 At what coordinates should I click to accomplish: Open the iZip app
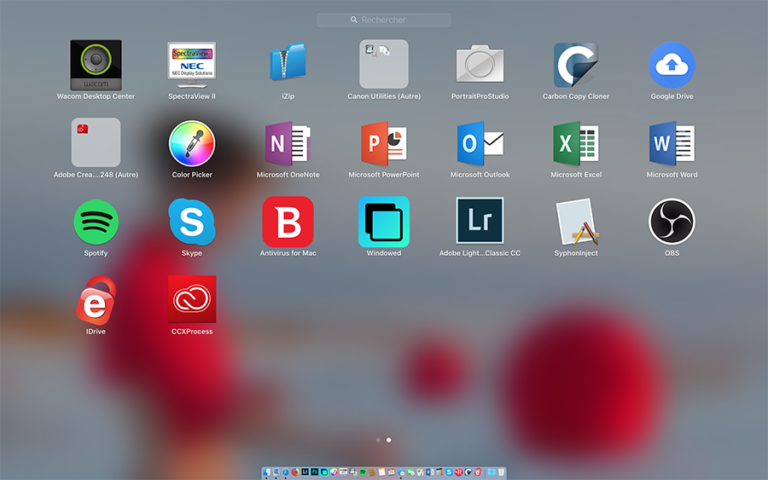tap(288, 63)
